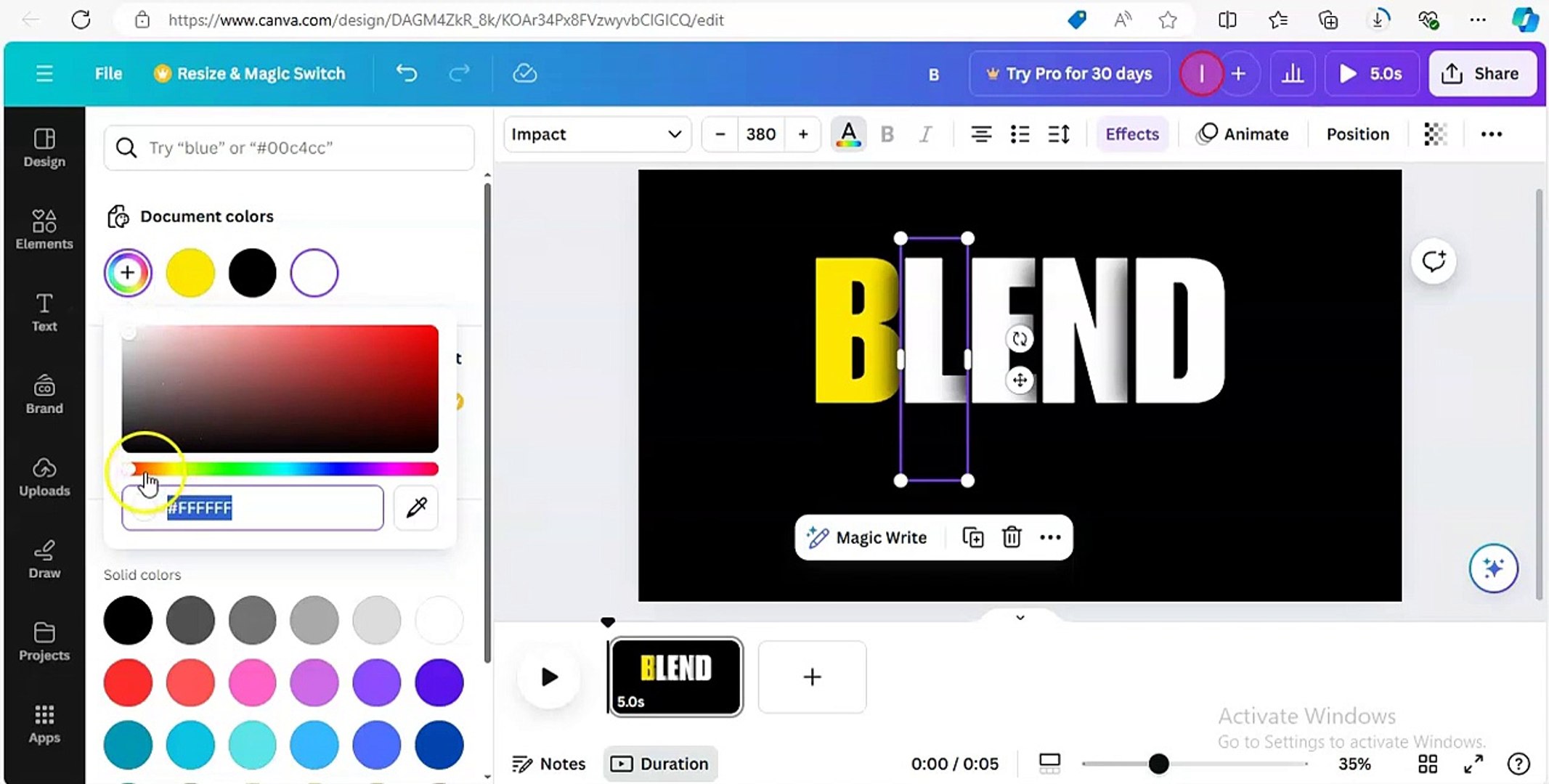The height and width of the screenshot is (784, 1549).
Task: Duplicate the selected text with the copy icon
Action: pyautogui.click(x=972, y=537)
